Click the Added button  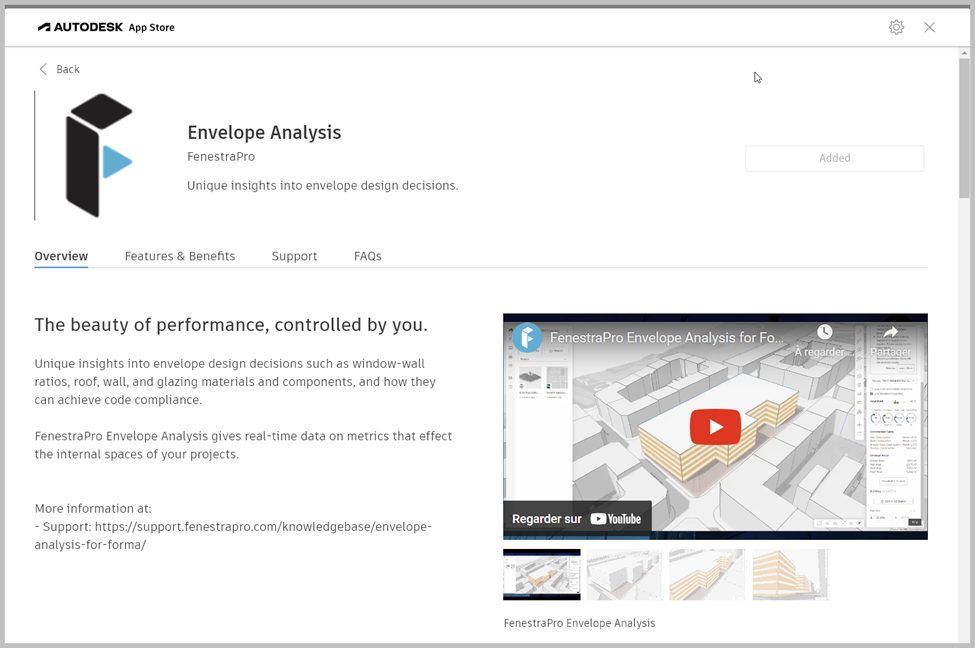tap(834, 158)
